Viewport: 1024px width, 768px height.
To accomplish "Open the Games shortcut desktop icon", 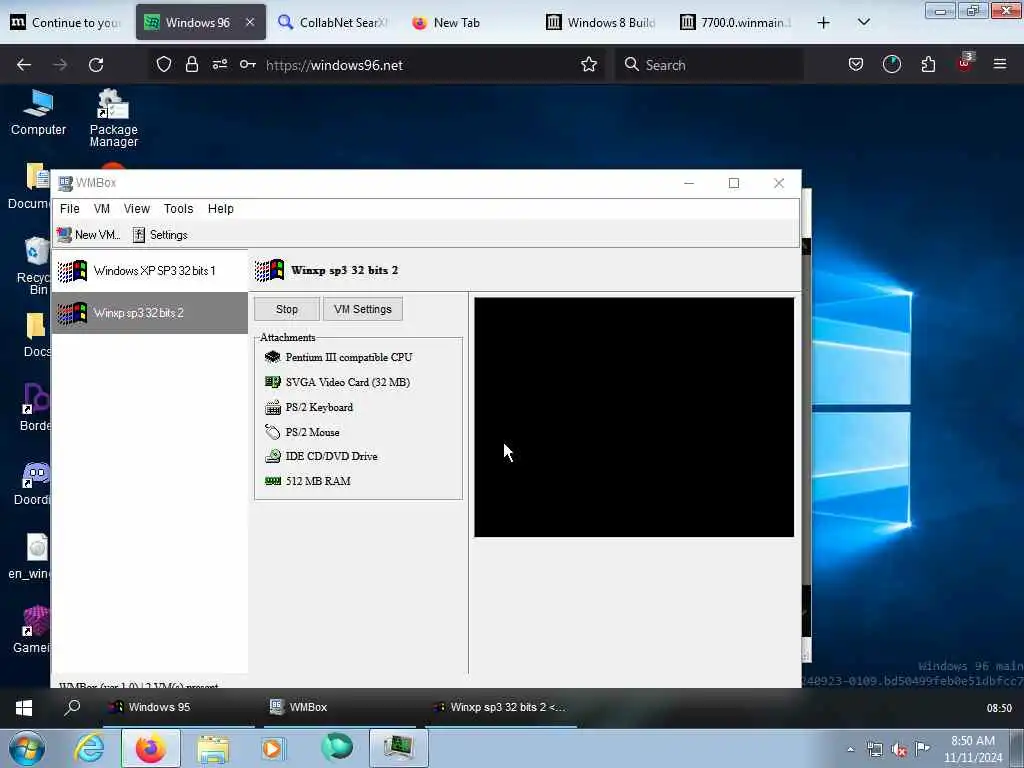I will point(33,630).
